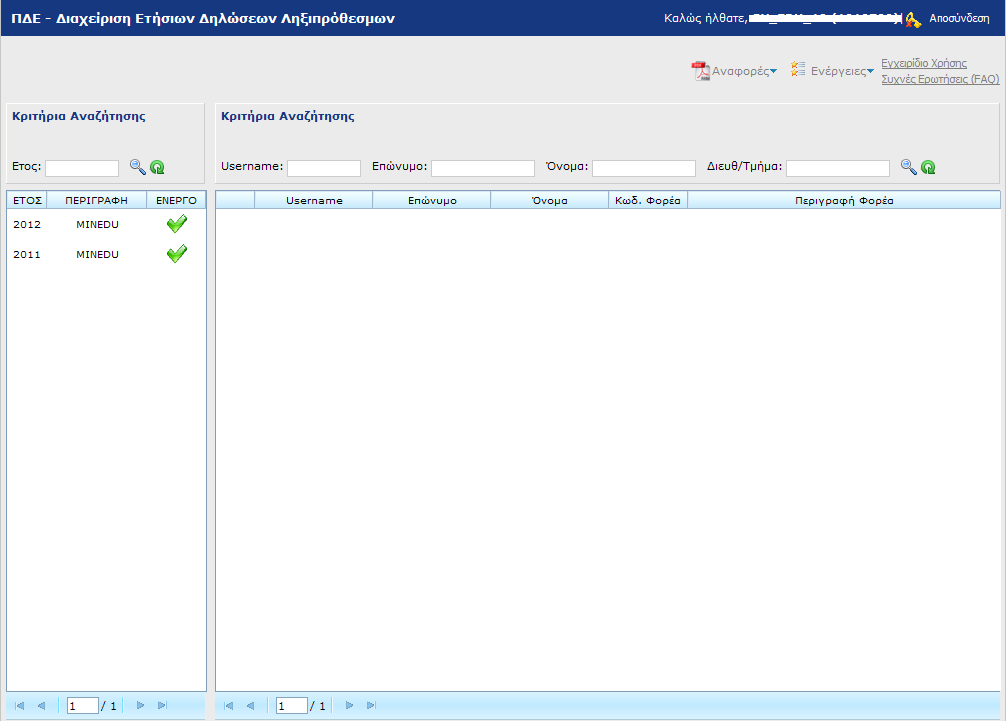Click the page number box in the years pager
Viewport: 1006px width, 721px height.
(x=83, y=706)
